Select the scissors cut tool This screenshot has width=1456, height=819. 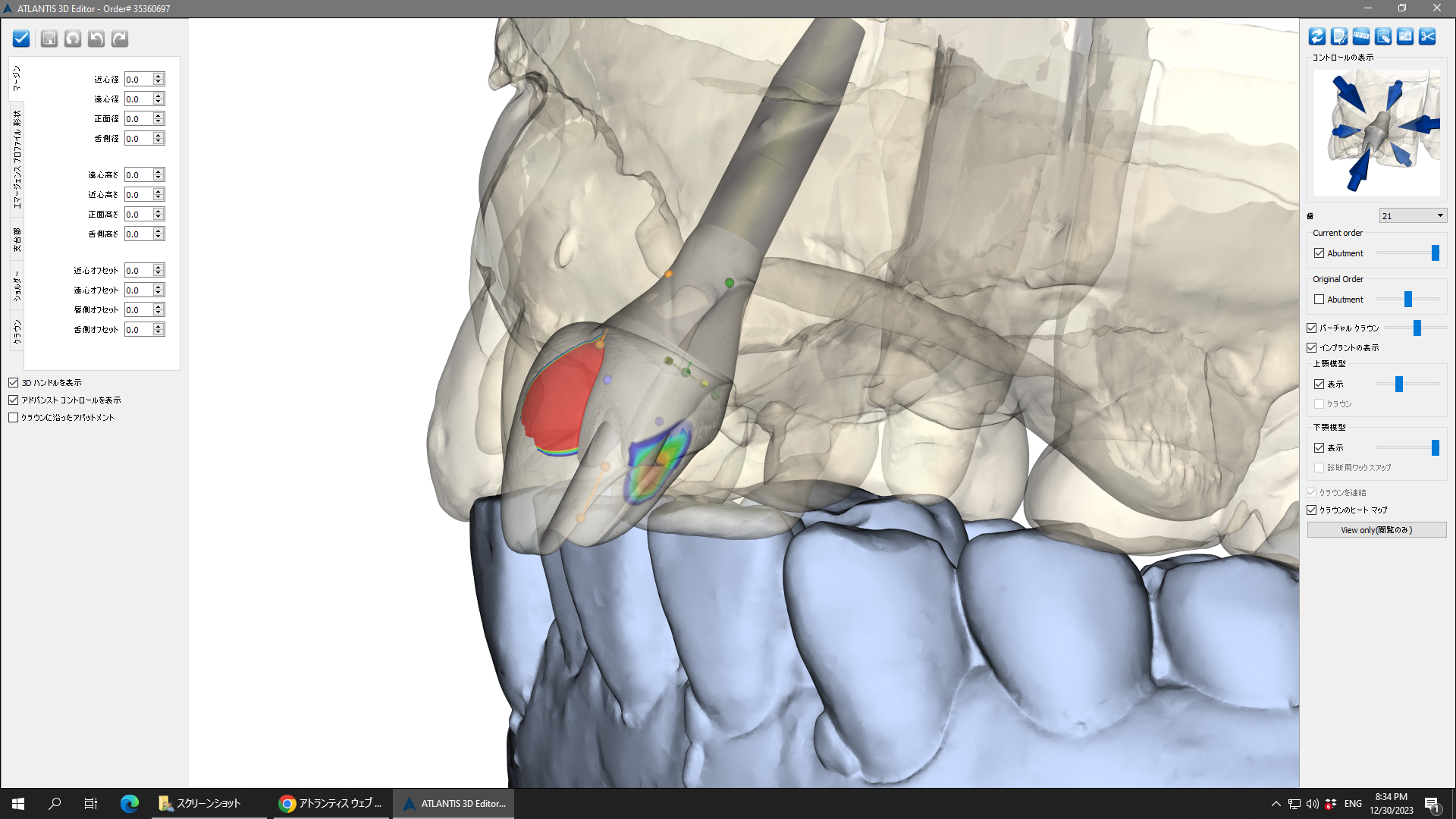click(1427, 36)
